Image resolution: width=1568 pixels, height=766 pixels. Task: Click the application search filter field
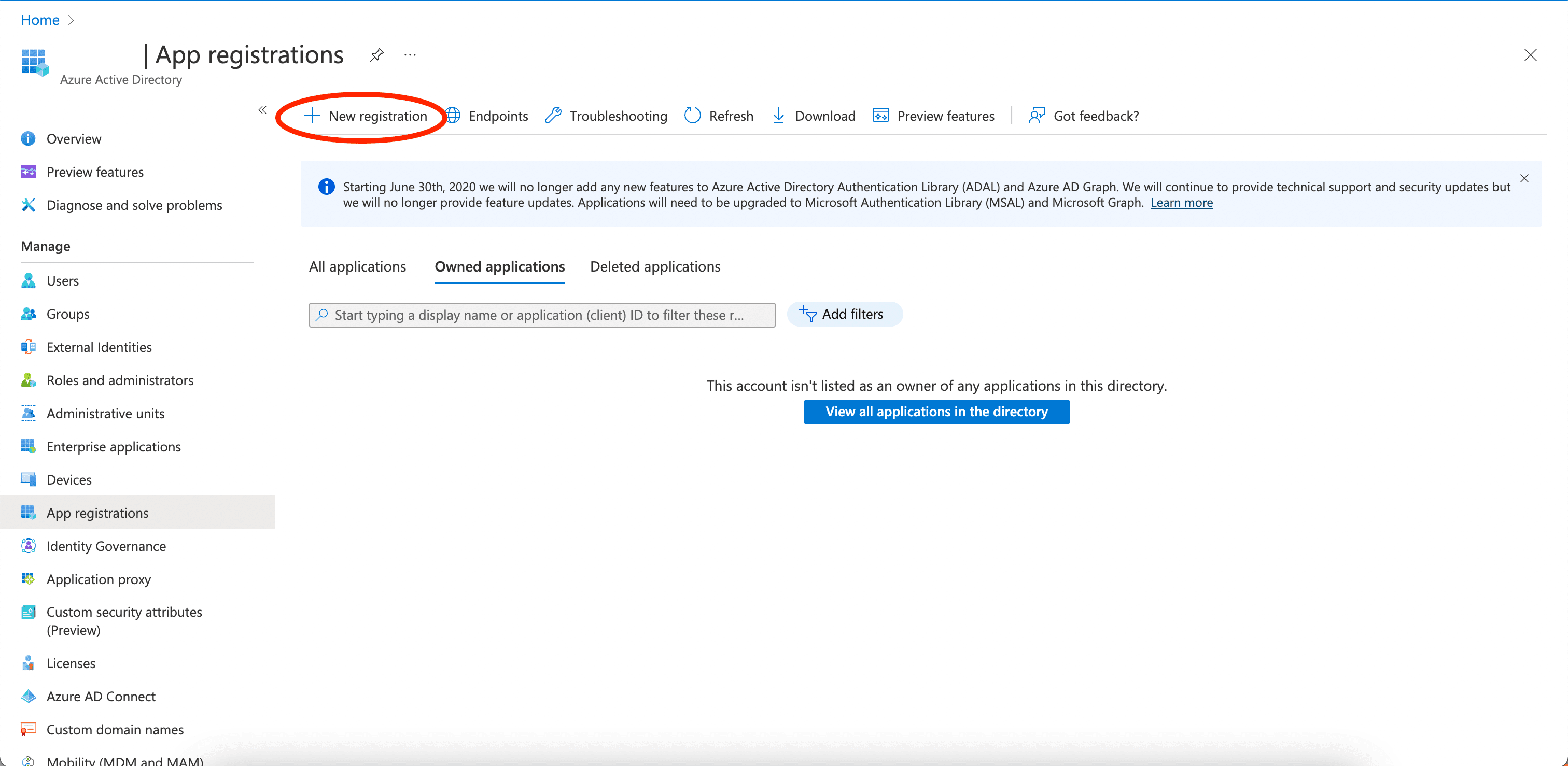coord(542,315)
